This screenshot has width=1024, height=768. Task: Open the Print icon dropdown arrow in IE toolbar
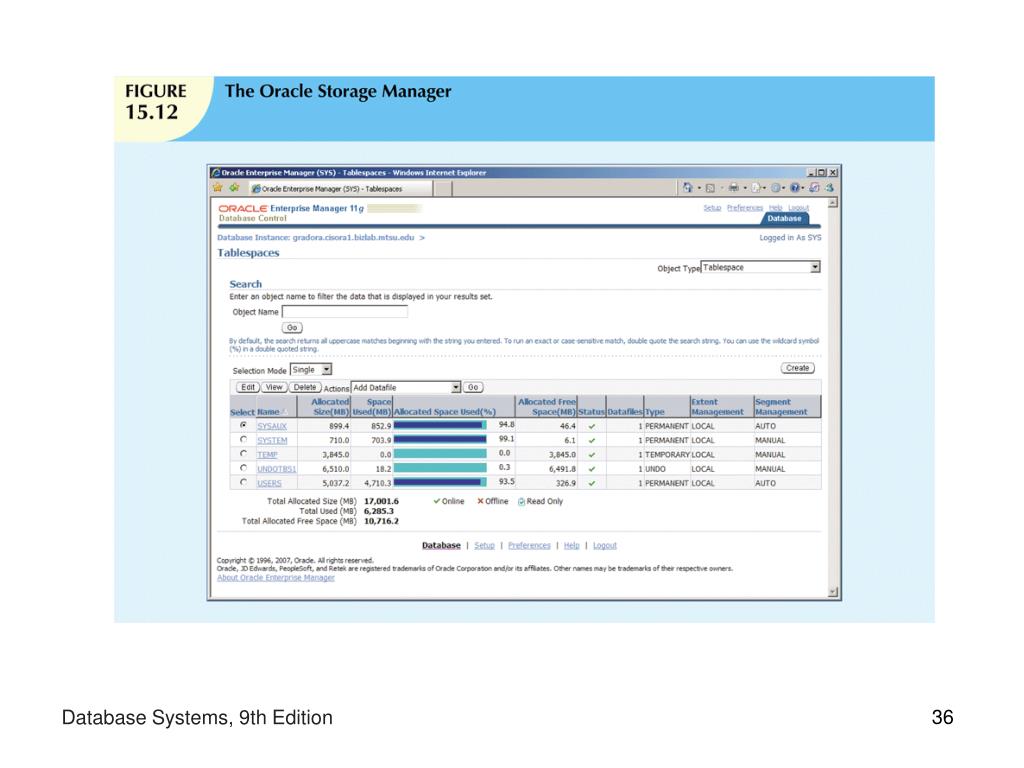pyautogui.click(x=744, y=189)
